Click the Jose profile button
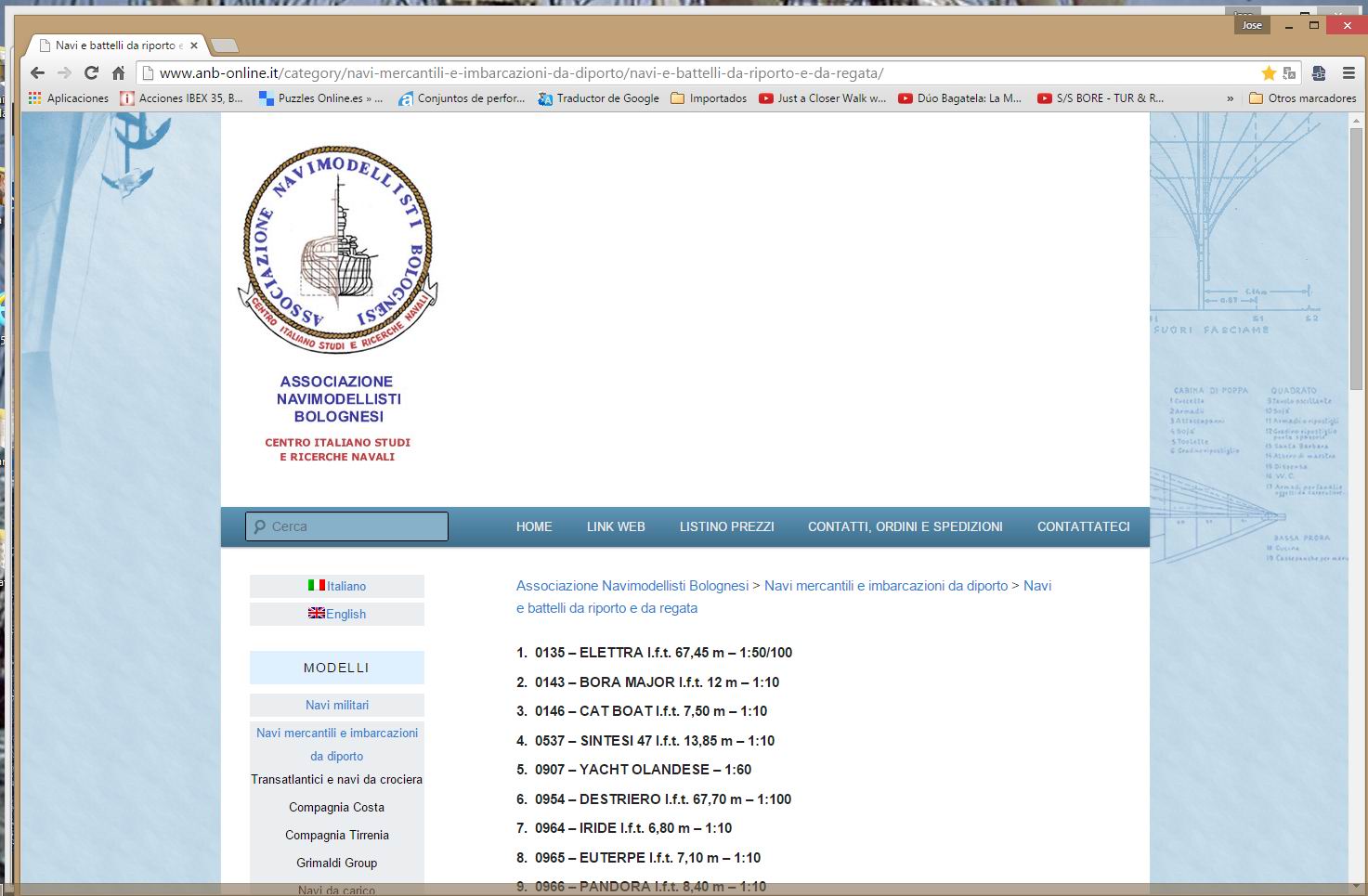 pyautogui.click(x=1252, y=25)
